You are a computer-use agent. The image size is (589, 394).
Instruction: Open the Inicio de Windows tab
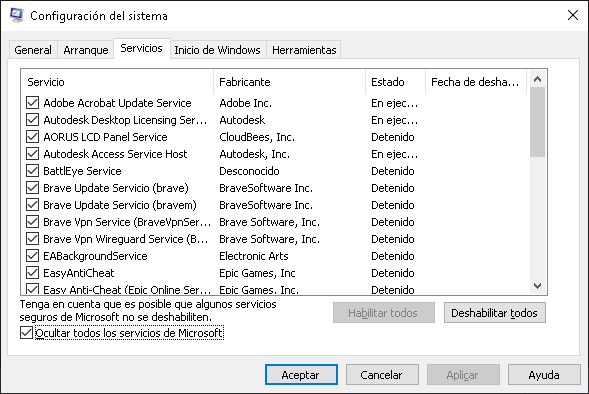pos(217,50)
